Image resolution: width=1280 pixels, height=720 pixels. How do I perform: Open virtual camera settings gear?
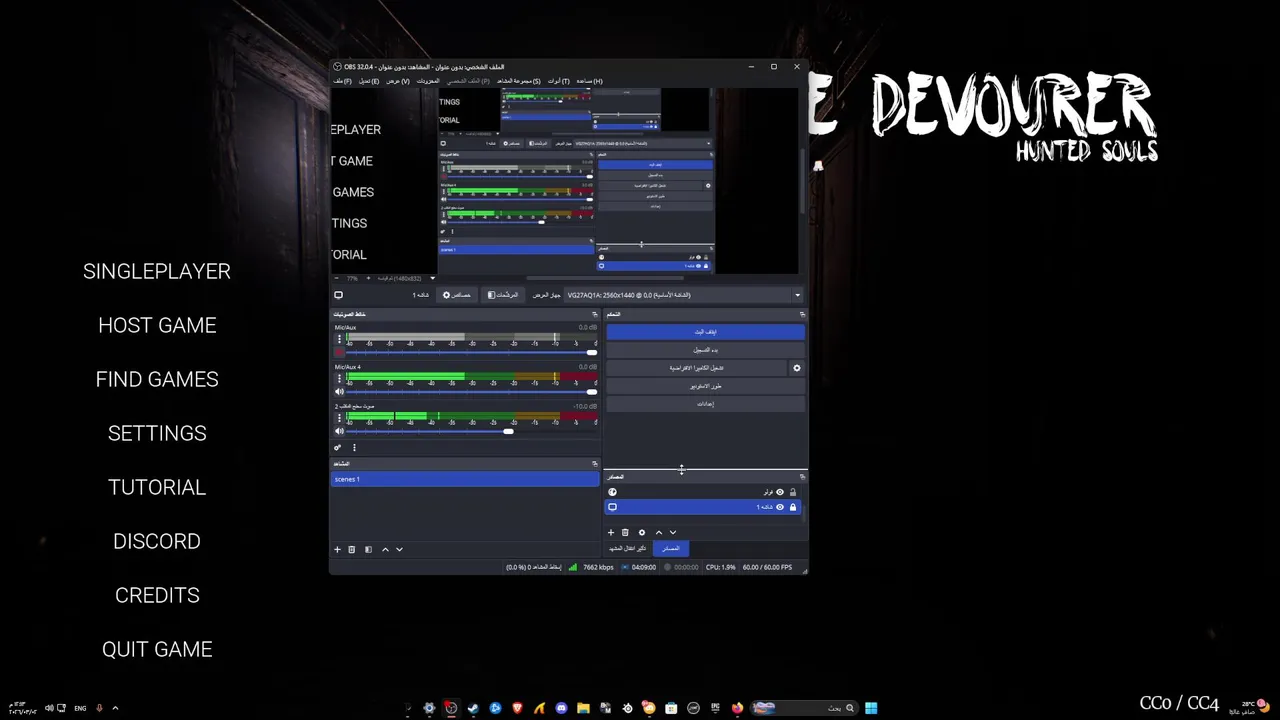tap(797, 368)
